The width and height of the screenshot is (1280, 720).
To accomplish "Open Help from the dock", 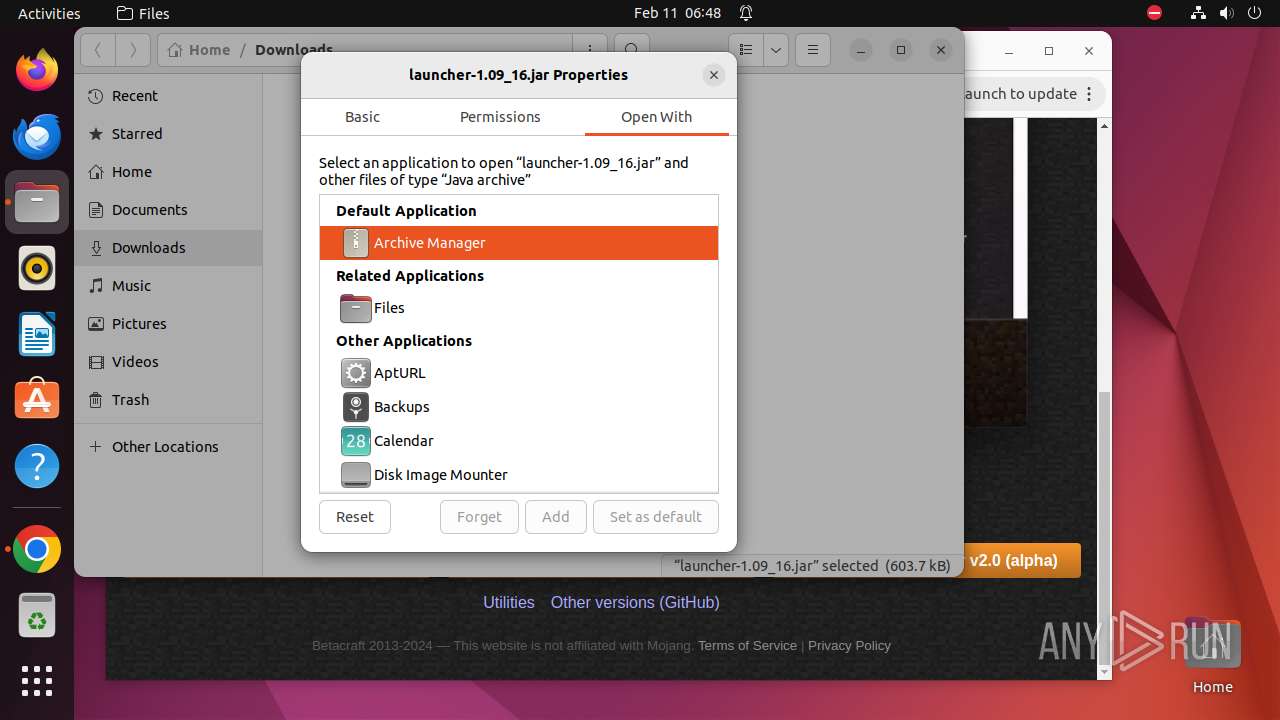I will (x=37, y=466).
